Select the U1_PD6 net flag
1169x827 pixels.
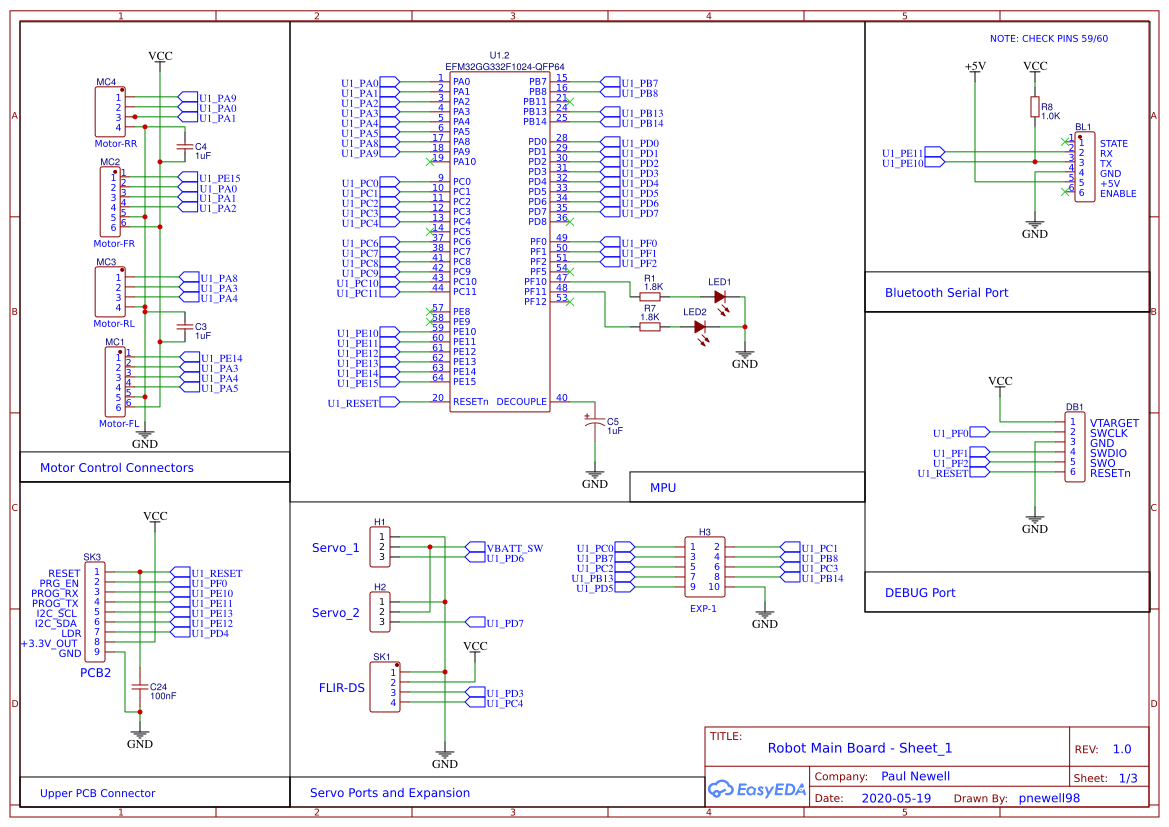click(x=505, y=558)
